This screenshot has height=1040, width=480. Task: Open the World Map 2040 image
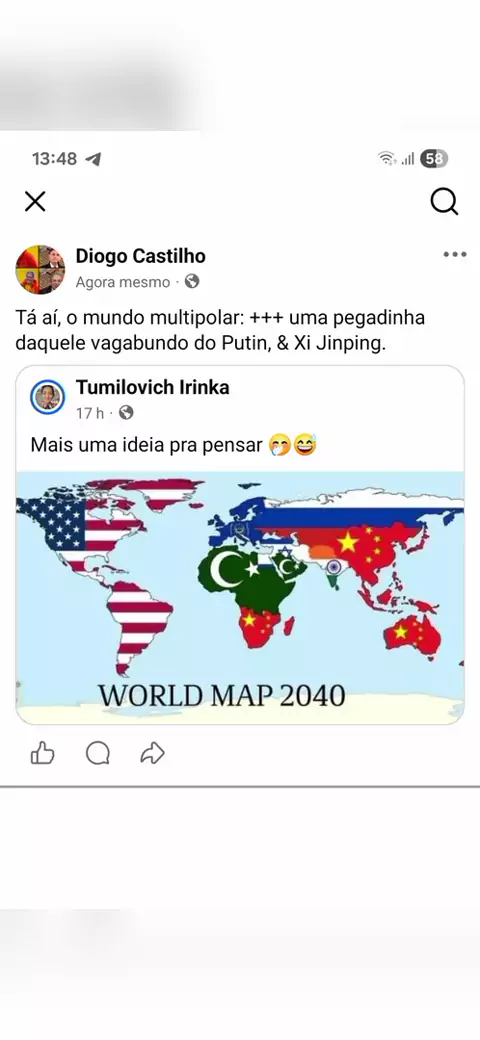click(240, 597)
